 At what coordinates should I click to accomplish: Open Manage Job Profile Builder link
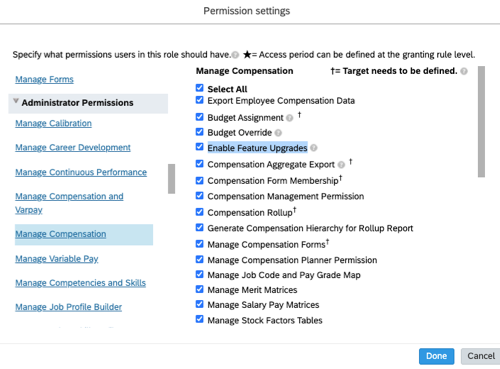coord(68,307)
